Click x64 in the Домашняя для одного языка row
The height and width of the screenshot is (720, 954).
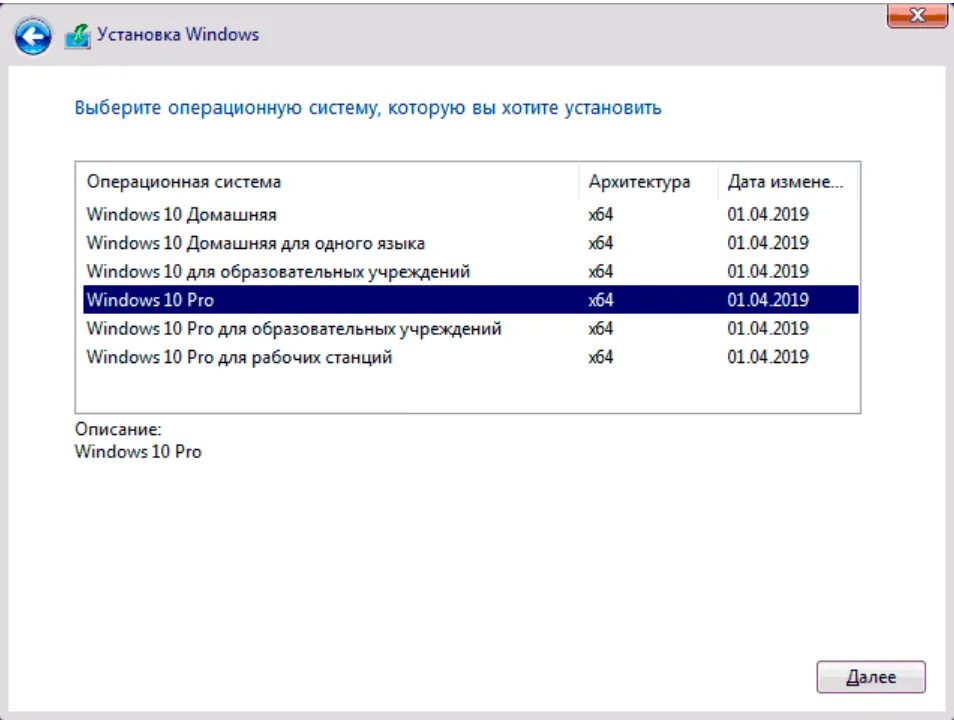pos(601,243)
